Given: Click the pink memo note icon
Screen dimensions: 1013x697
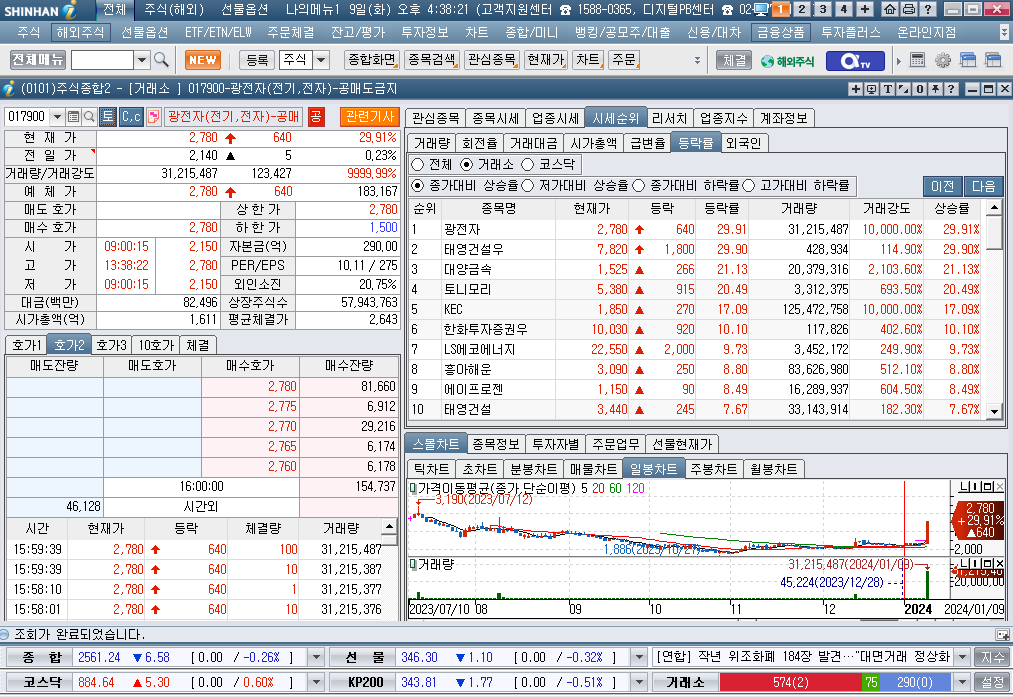Looking at the screenshot, I should point(153,117).
